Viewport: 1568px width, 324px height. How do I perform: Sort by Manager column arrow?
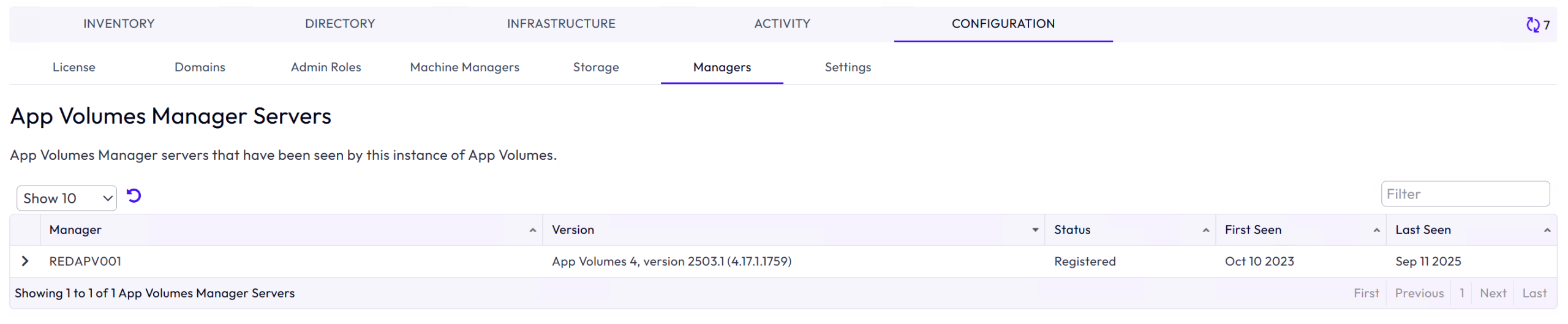[x=533, y=230]
